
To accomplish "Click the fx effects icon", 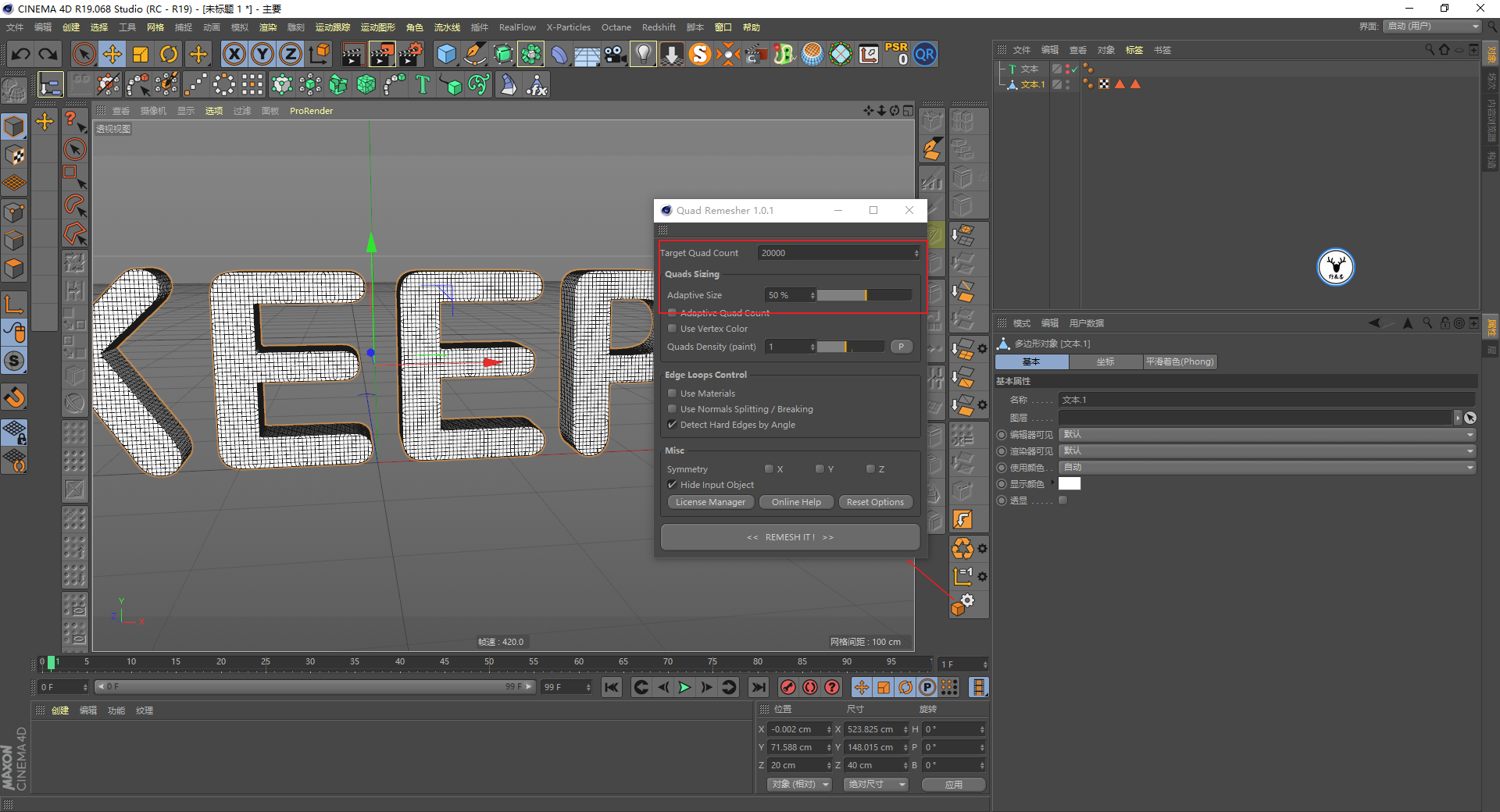I will pyautogui.click(x=537, y=84).
